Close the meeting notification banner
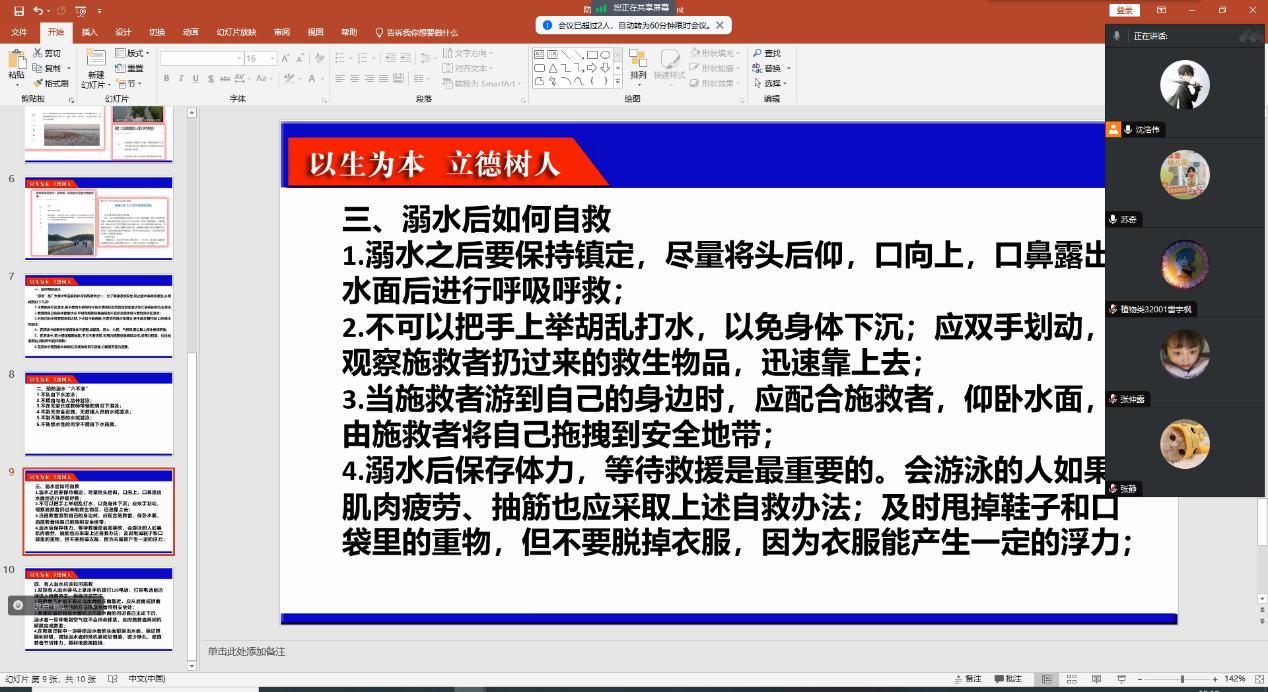The width and height of the screenshot is (1268, 692). [x=721, y=25]
